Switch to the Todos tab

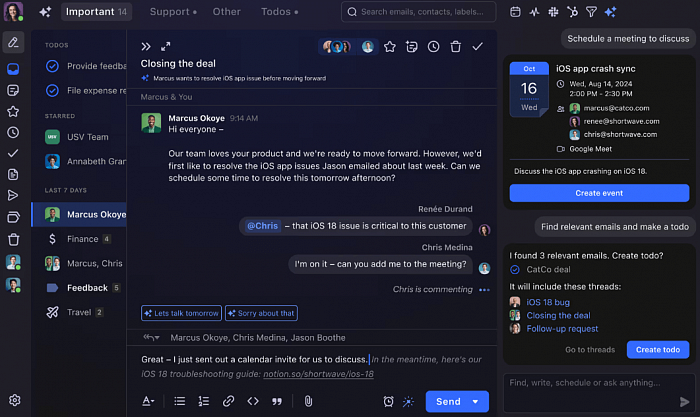(x=281, y=12)
